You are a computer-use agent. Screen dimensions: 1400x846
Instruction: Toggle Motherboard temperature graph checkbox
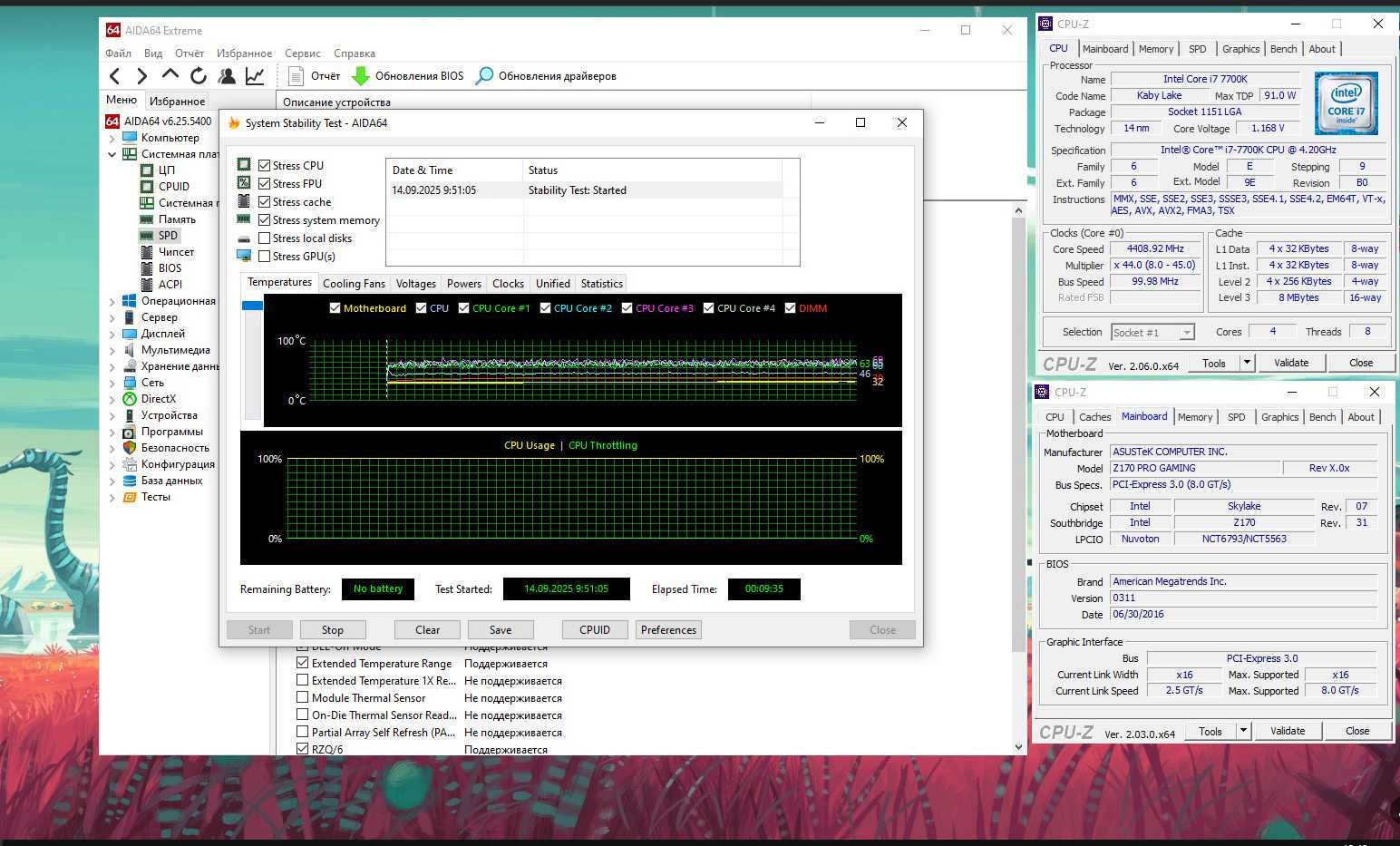click(x=335, y=308)
